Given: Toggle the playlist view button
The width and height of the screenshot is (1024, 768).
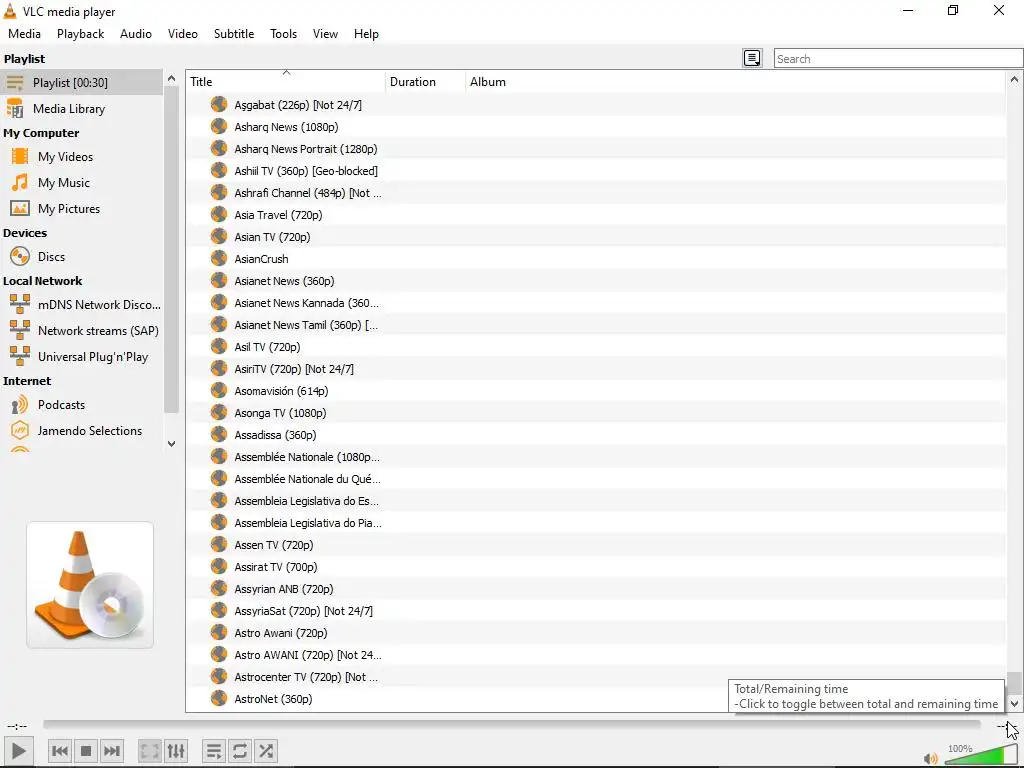Looking at the screenshot, I should point(214,751).
